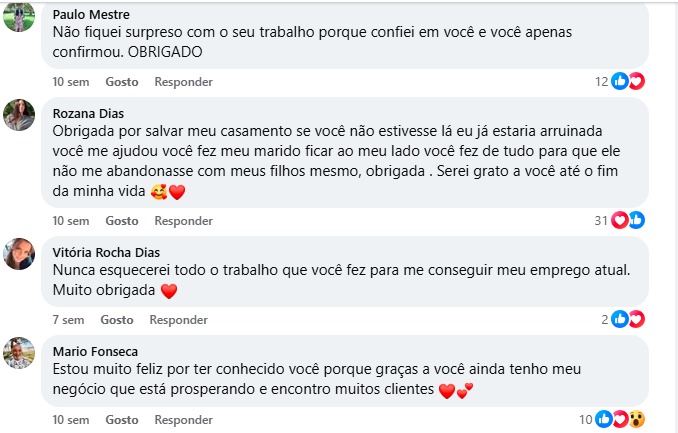Click Gosto under Mario Fonseca's comment
Image resolution: width=678 pixels, height=433 pixels.
coord(122,420)
